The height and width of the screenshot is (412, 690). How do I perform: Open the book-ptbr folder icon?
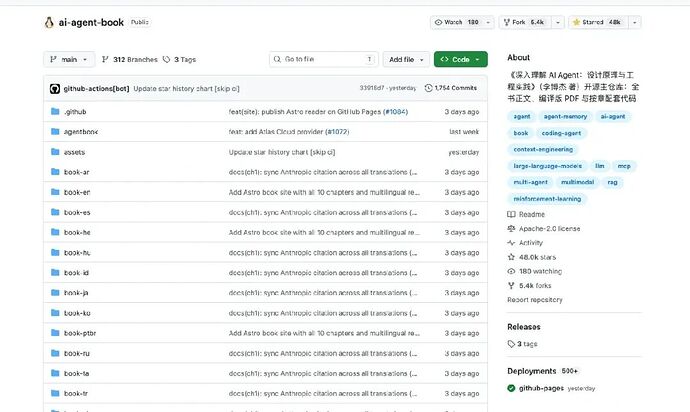(x=55, y=333)
